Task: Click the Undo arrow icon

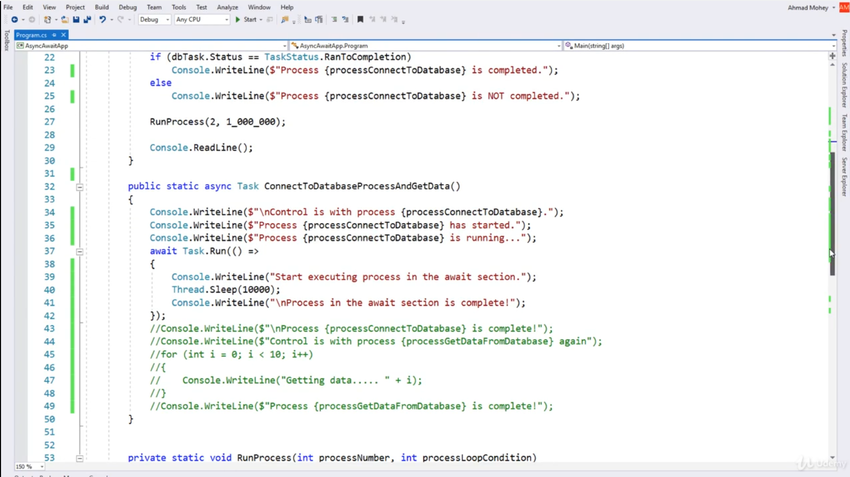Action: pyautogui.click(x=102, y=20)
